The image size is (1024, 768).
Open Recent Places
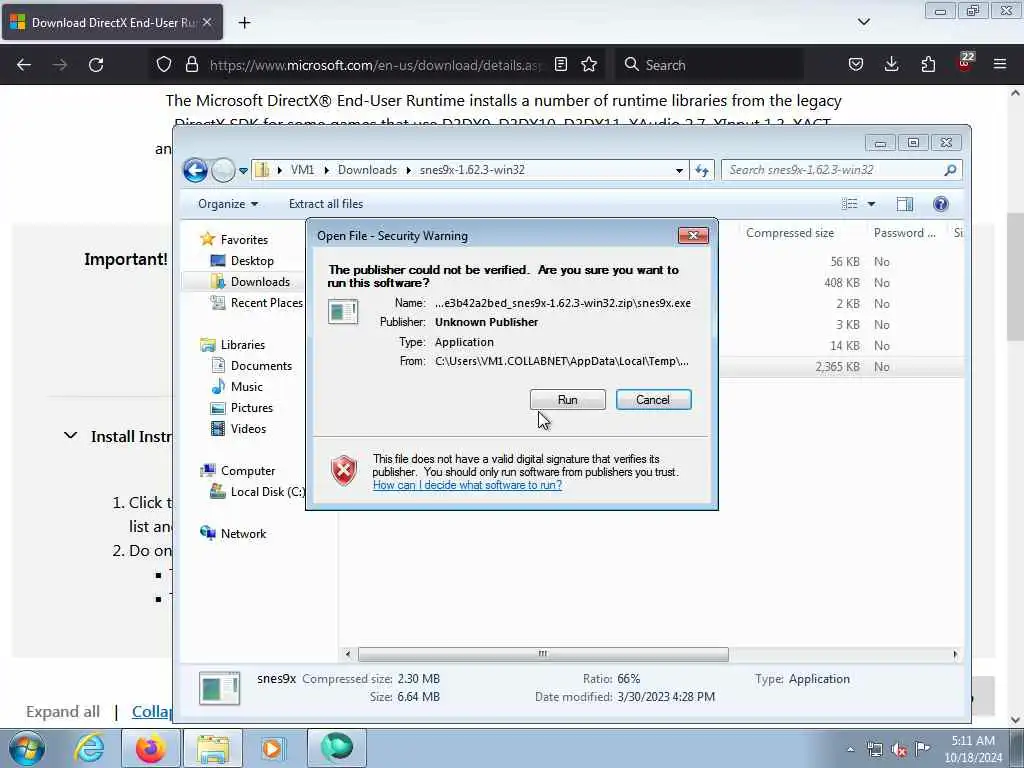(x=266, y=302)
